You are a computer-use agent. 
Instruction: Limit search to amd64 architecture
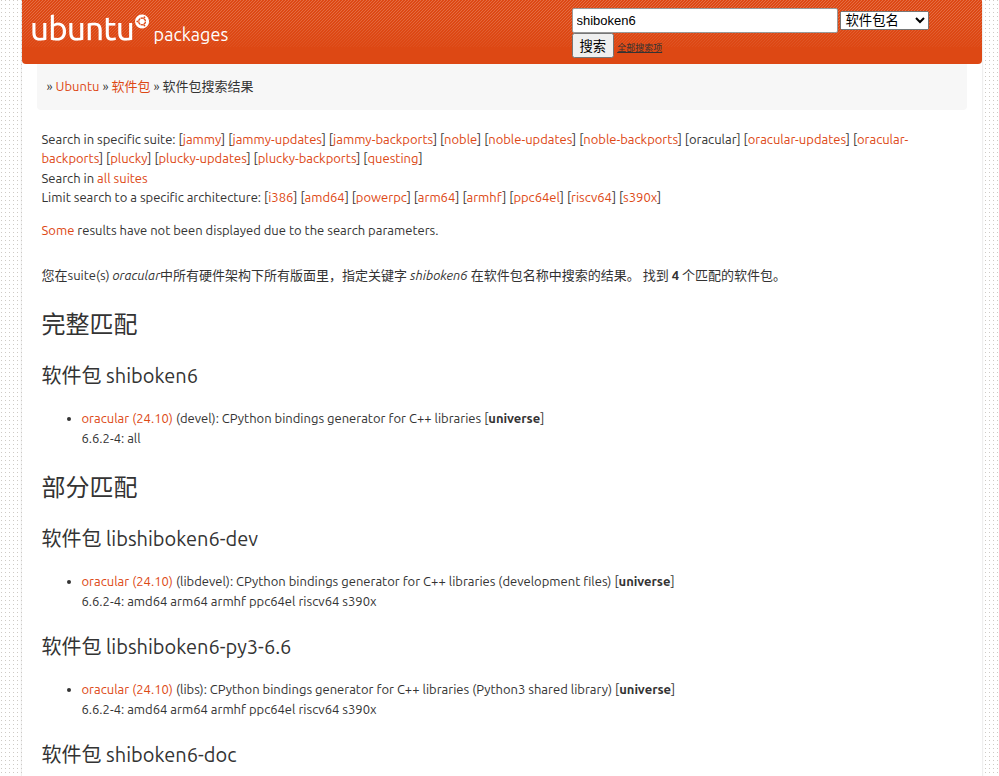324,198
